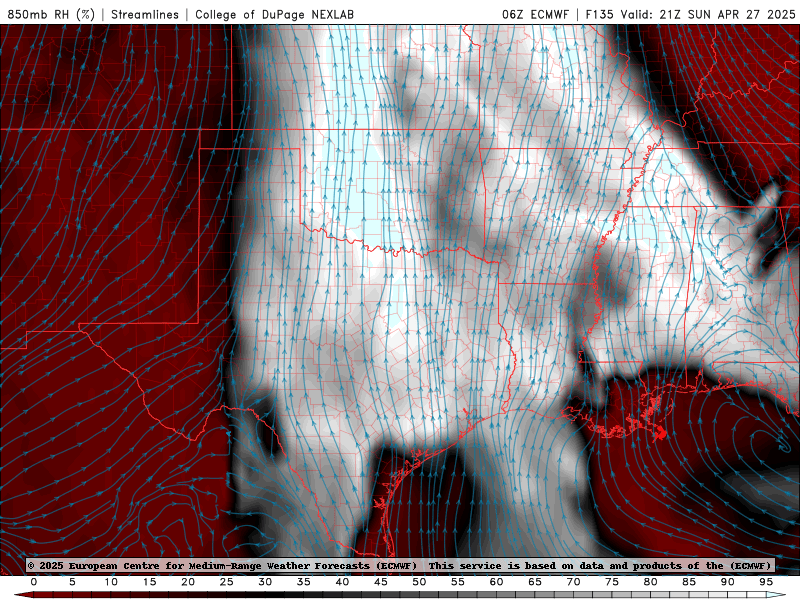Image resolution: width=800 pixels, height=600 pixels.
Task: Click the '75' value on the color scale
Action: pyautogui.click(x=612, y=582)
